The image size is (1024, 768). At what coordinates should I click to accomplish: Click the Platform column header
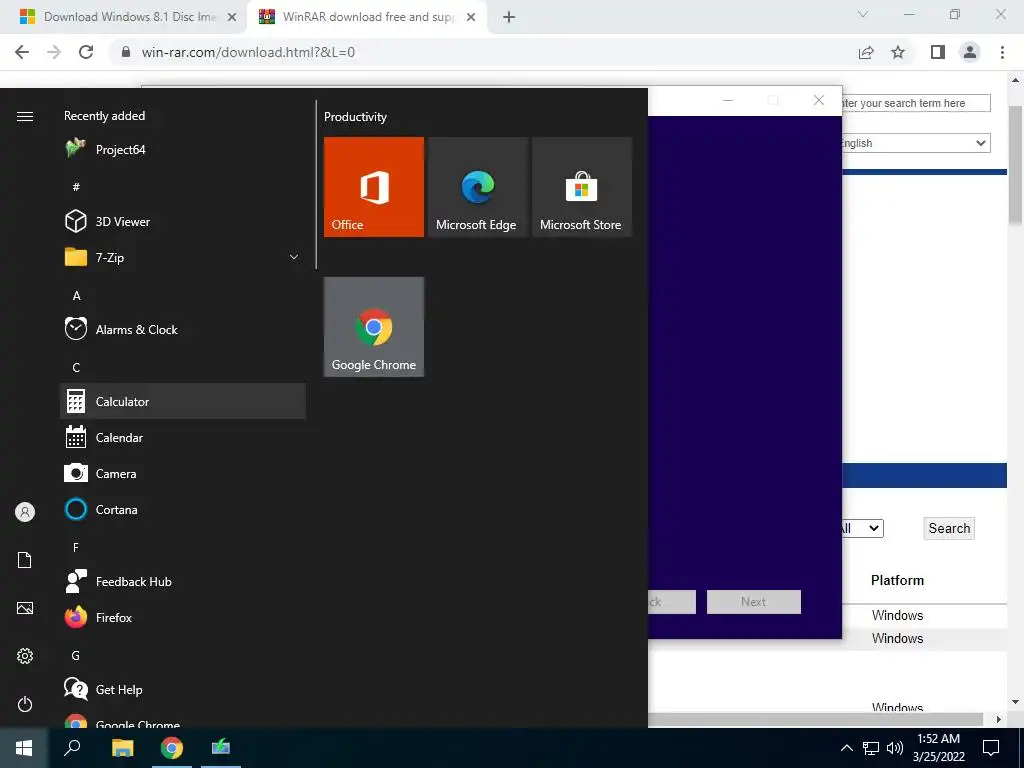click(897, 581)
